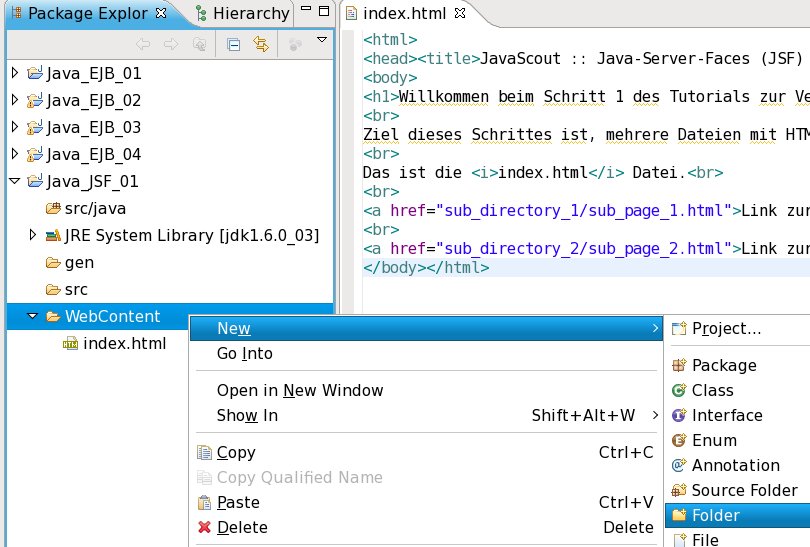Toggle Link with Editor icon
Screen dimensions: 810x547
pyautogui.click(x=261, y=44)
